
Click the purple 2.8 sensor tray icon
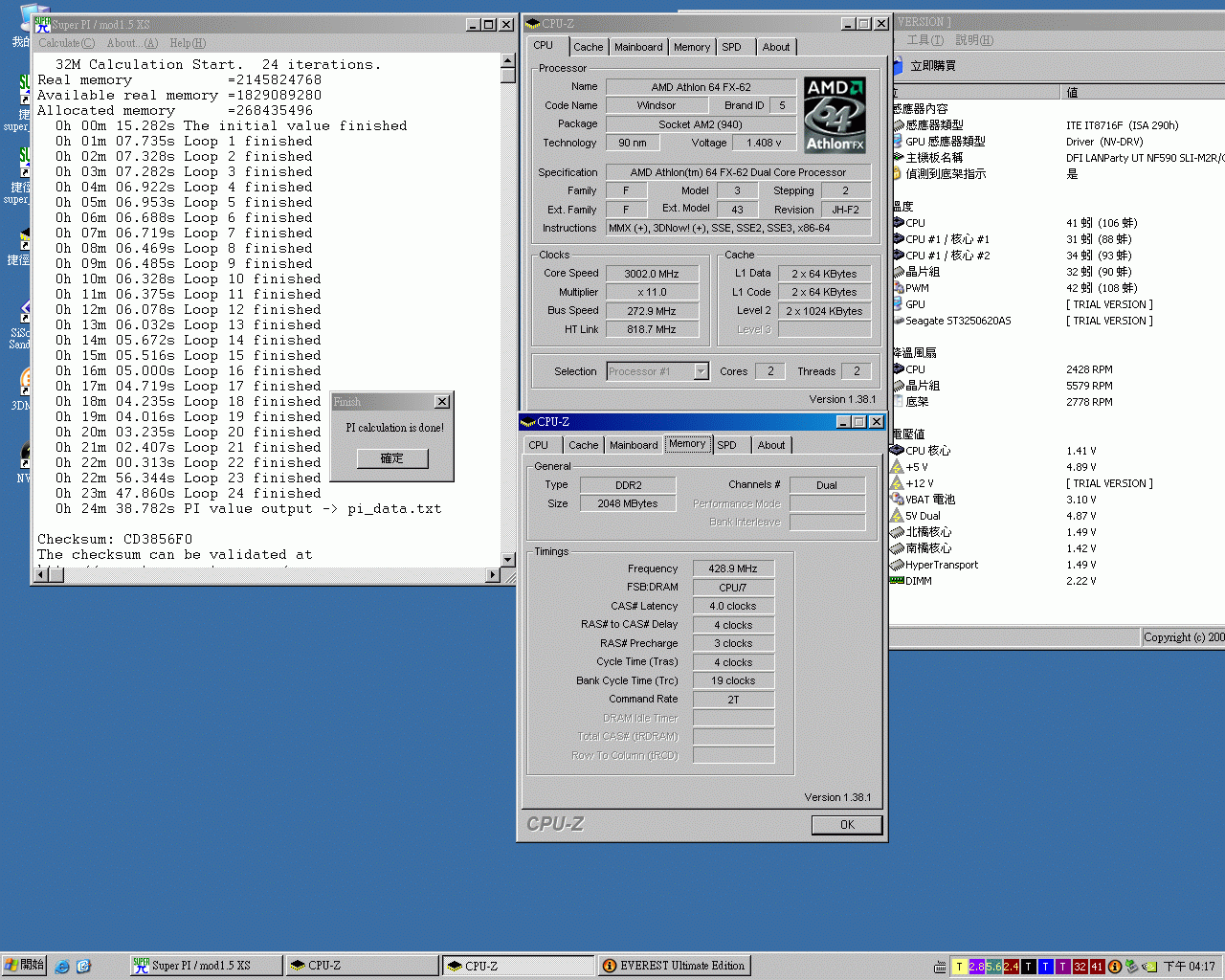pyautogui.click(x=976, y=967)
